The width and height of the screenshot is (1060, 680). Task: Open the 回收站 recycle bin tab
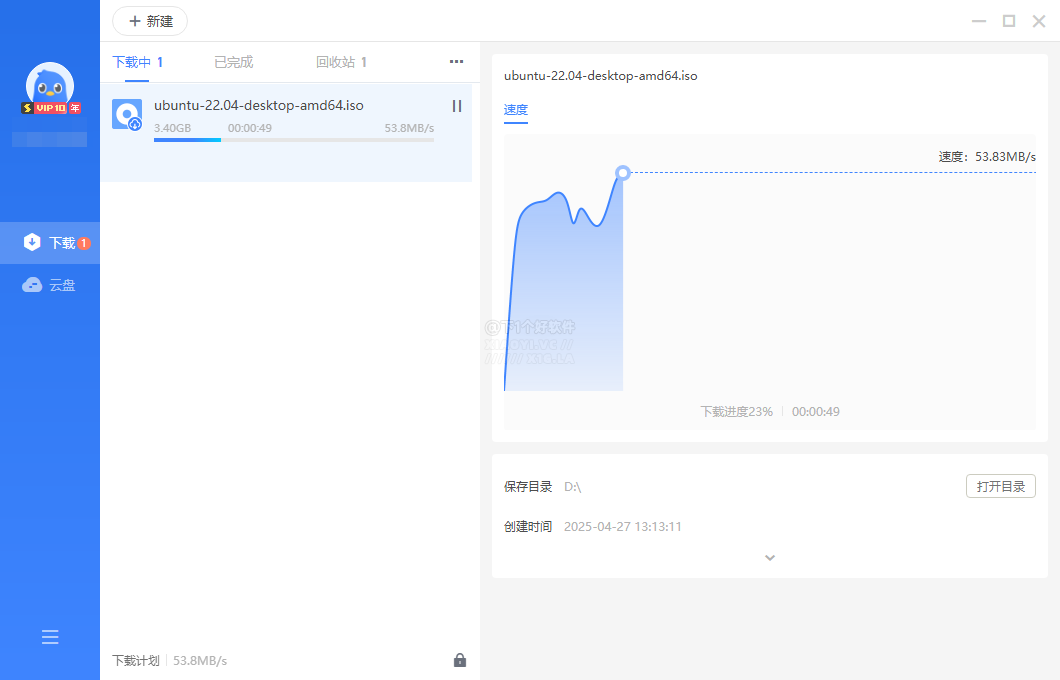341,62
